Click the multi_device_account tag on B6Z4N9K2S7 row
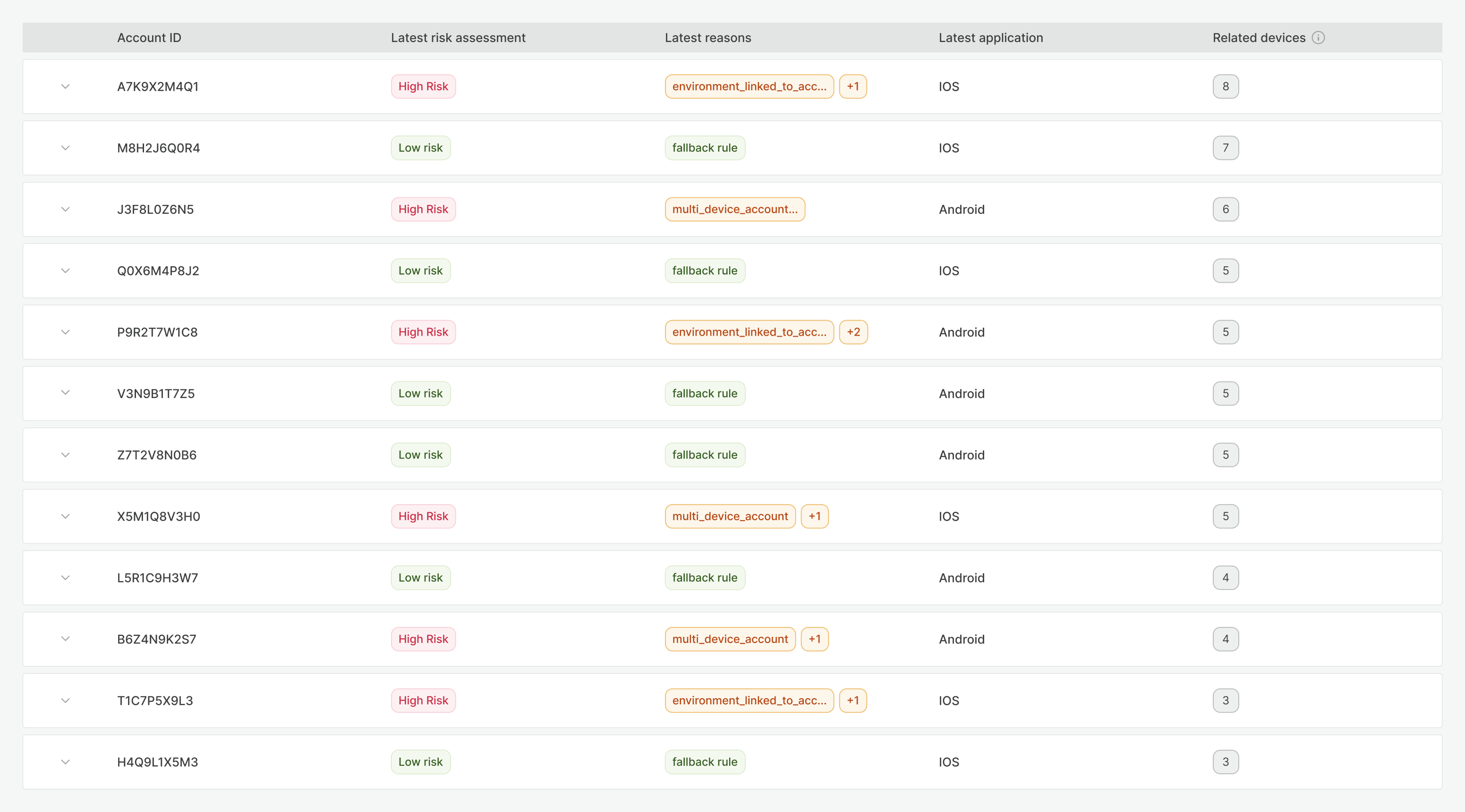The image size is (1465, 812). pyautogui.click(x=730, y=639)
